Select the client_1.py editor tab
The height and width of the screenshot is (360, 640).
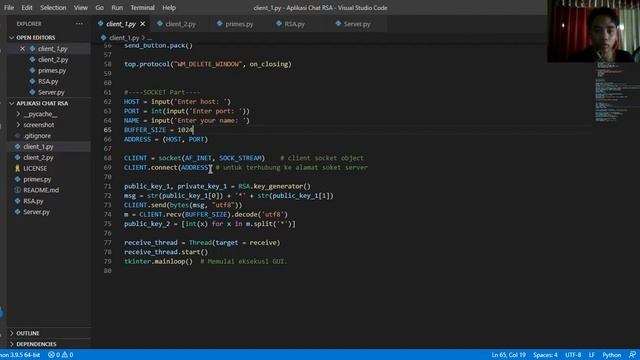pyautogui.click(x=120, y=24)
